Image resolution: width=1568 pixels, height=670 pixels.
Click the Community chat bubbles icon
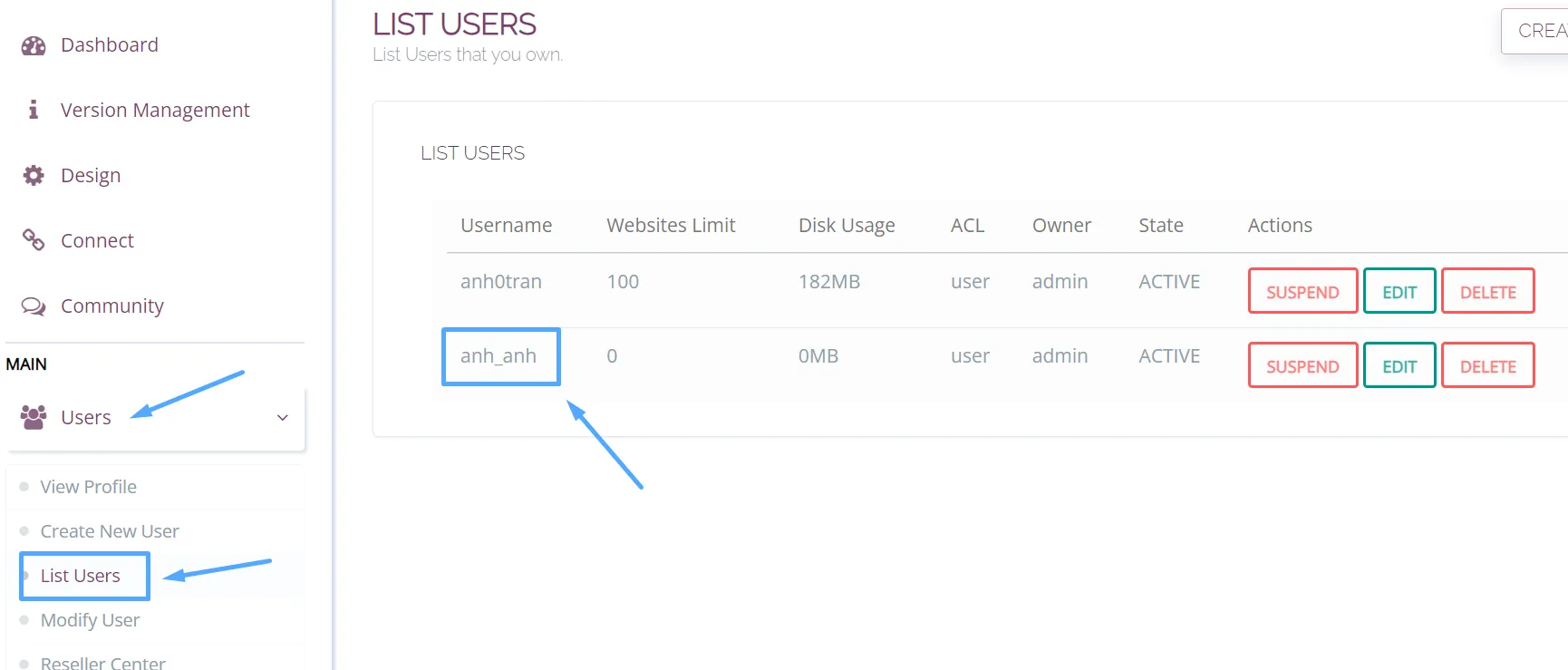[34, 306]
